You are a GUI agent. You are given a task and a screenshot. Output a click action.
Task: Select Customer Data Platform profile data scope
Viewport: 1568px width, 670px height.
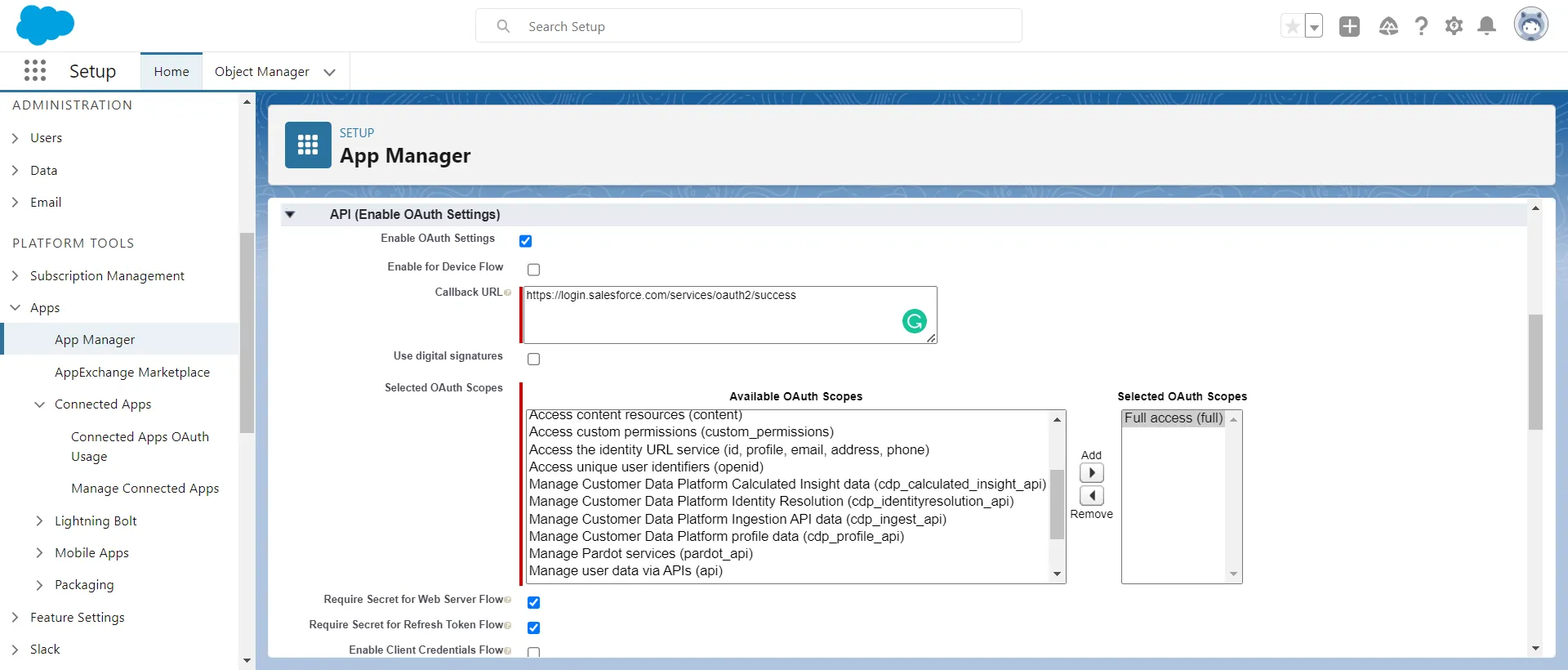point(716,537)
